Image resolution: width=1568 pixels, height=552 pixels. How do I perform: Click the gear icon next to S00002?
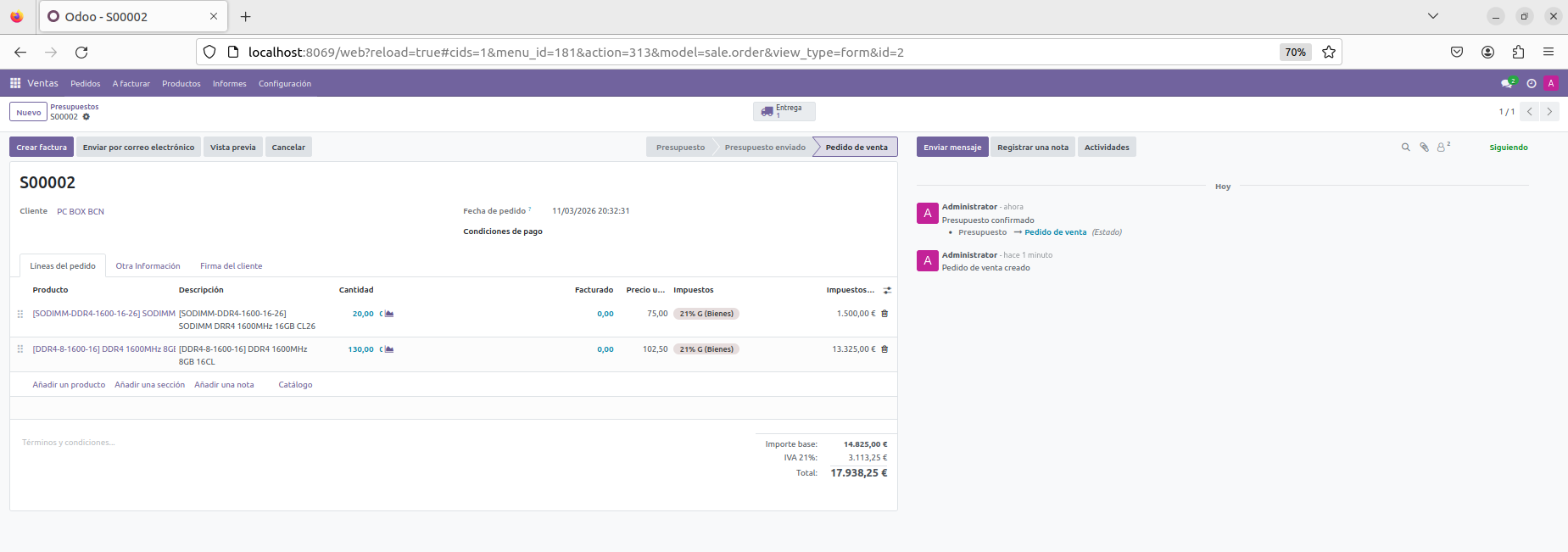86,117
